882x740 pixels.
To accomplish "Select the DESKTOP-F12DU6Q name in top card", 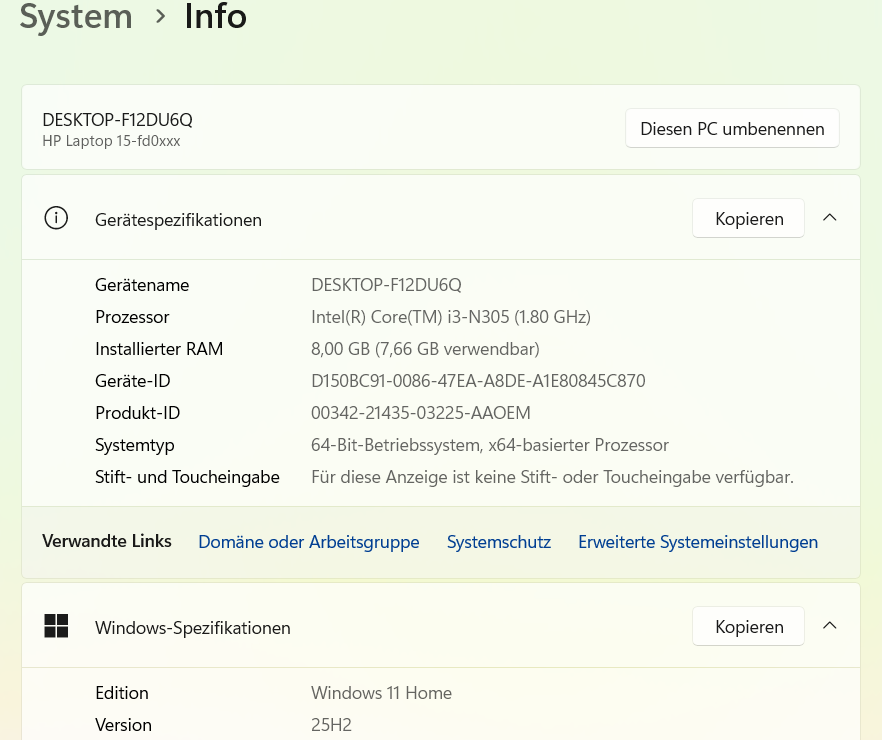I will (118, 120).
